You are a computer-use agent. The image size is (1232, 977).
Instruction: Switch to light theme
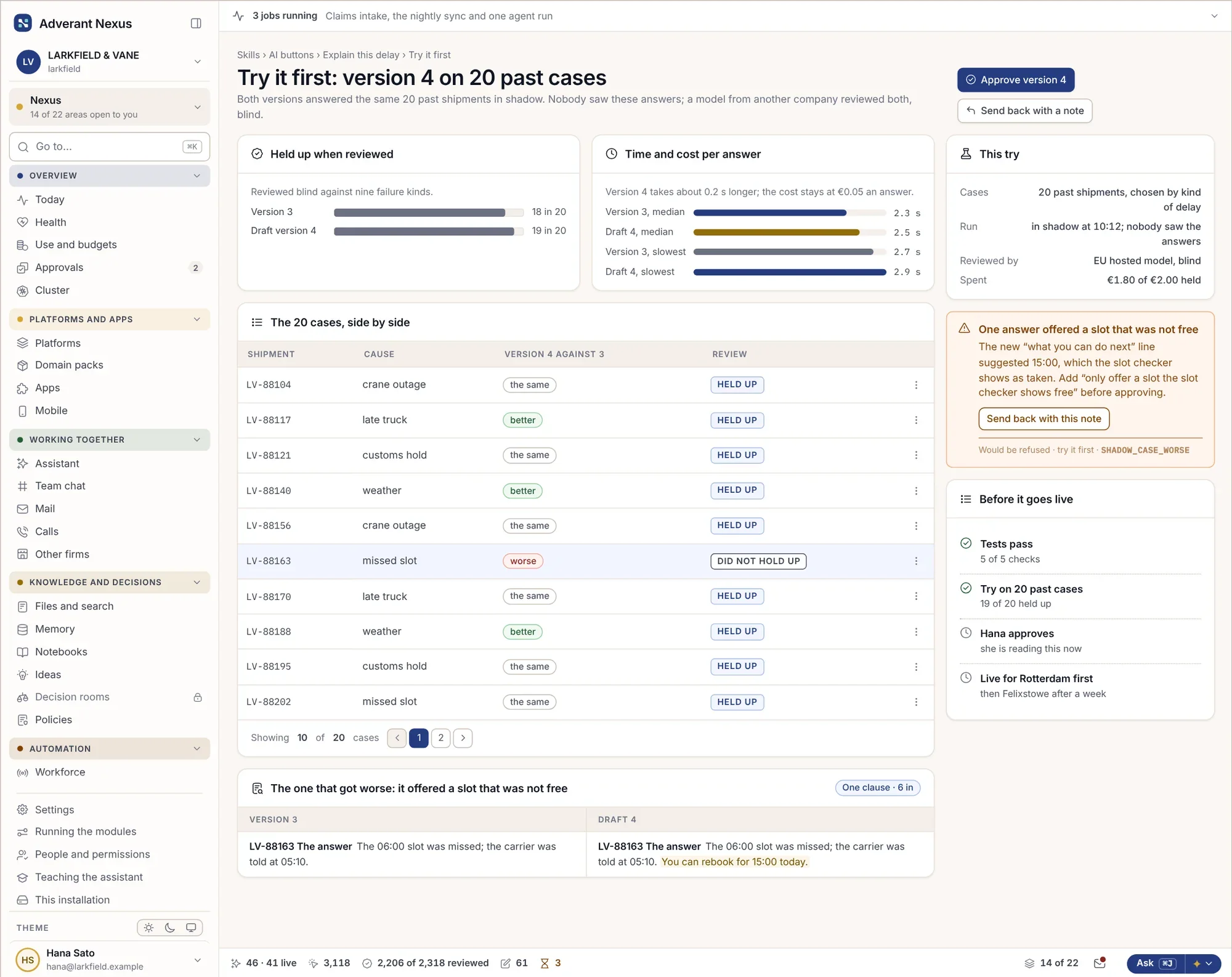(x=149, y=928)
